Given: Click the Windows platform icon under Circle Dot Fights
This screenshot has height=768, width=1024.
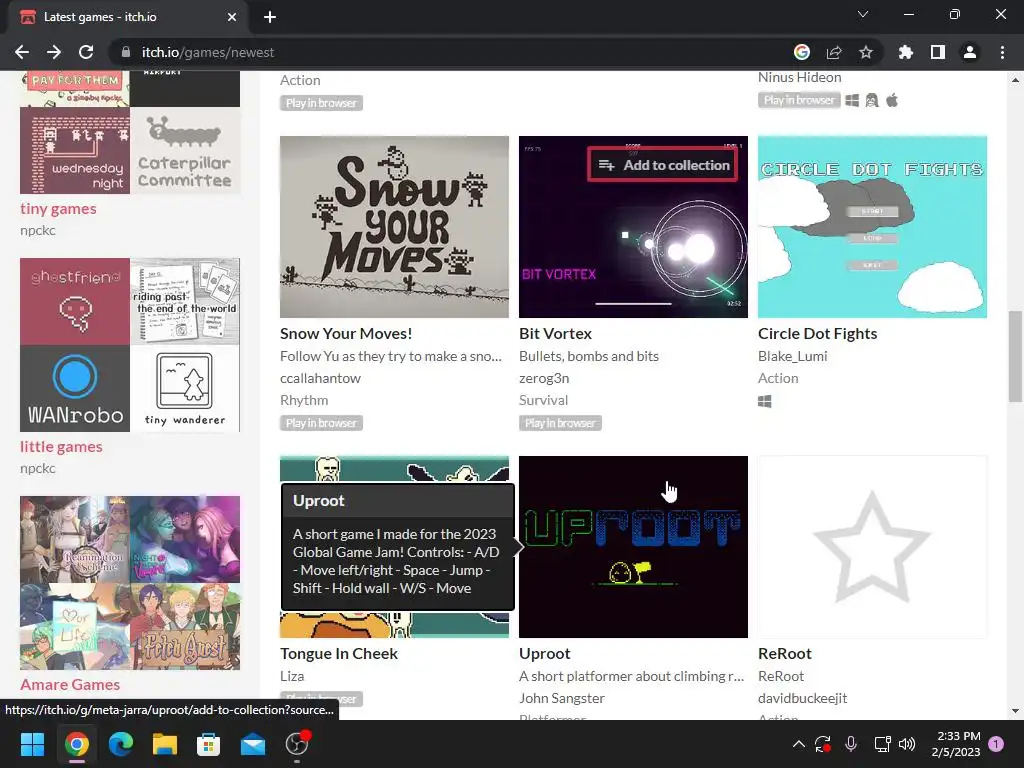Looking at the screenshot, I should (x=765, y=402).
